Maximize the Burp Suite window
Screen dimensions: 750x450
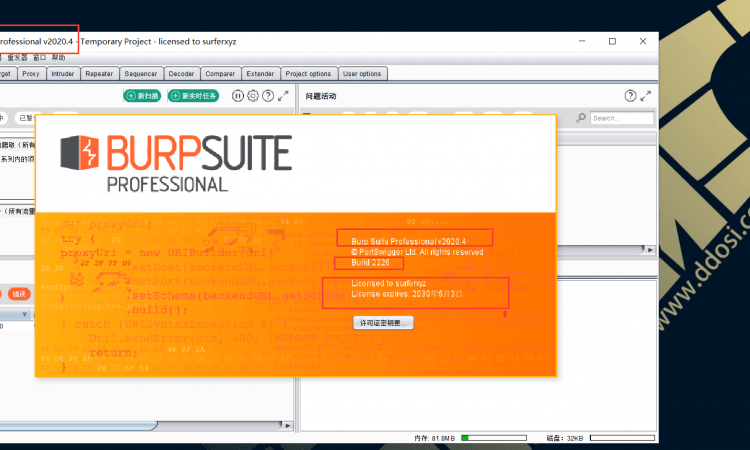tap(612, 42)
